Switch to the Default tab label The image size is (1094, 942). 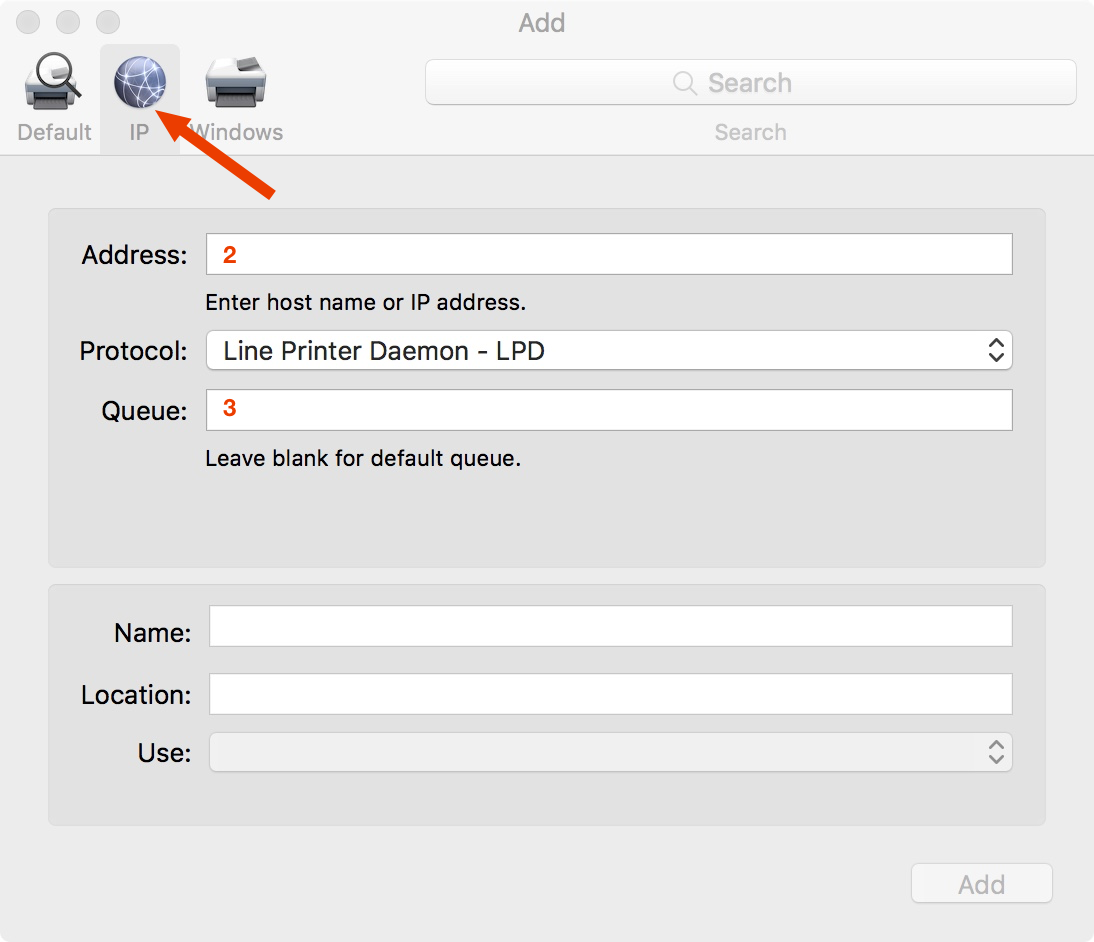[x=54, y=132]
